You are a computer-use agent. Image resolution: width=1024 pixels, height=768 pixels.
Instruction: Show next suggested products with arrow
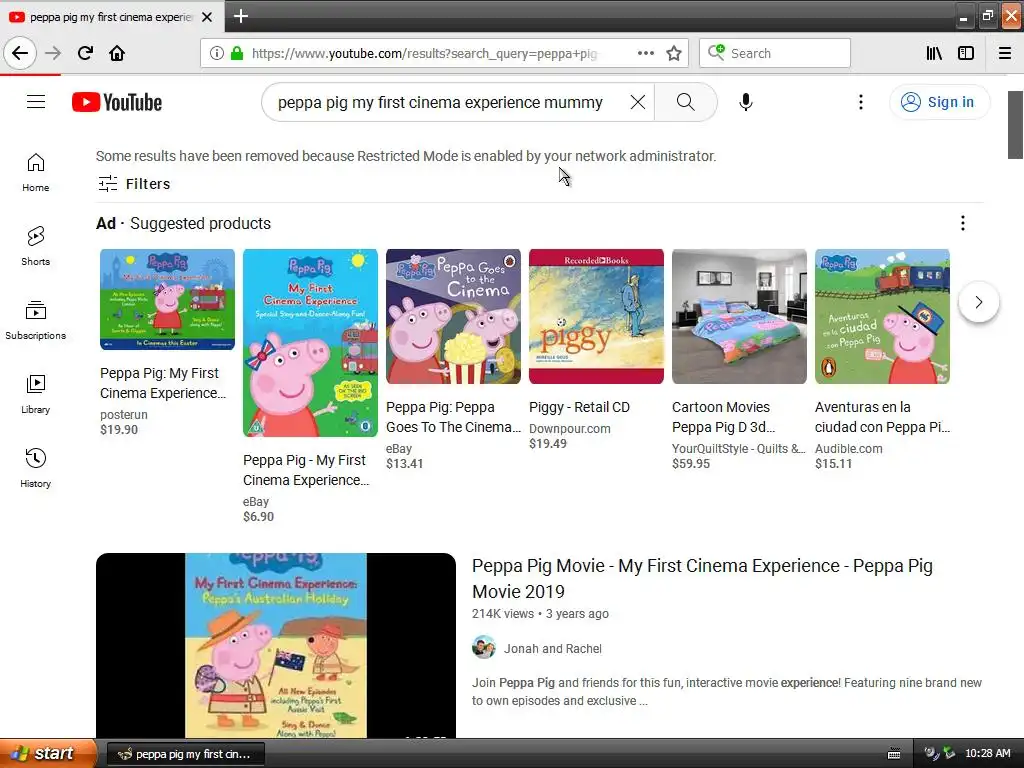978,302
